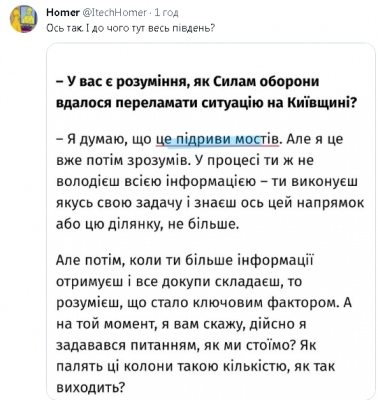Click the bold question heading about Київщині

[206, 92]
